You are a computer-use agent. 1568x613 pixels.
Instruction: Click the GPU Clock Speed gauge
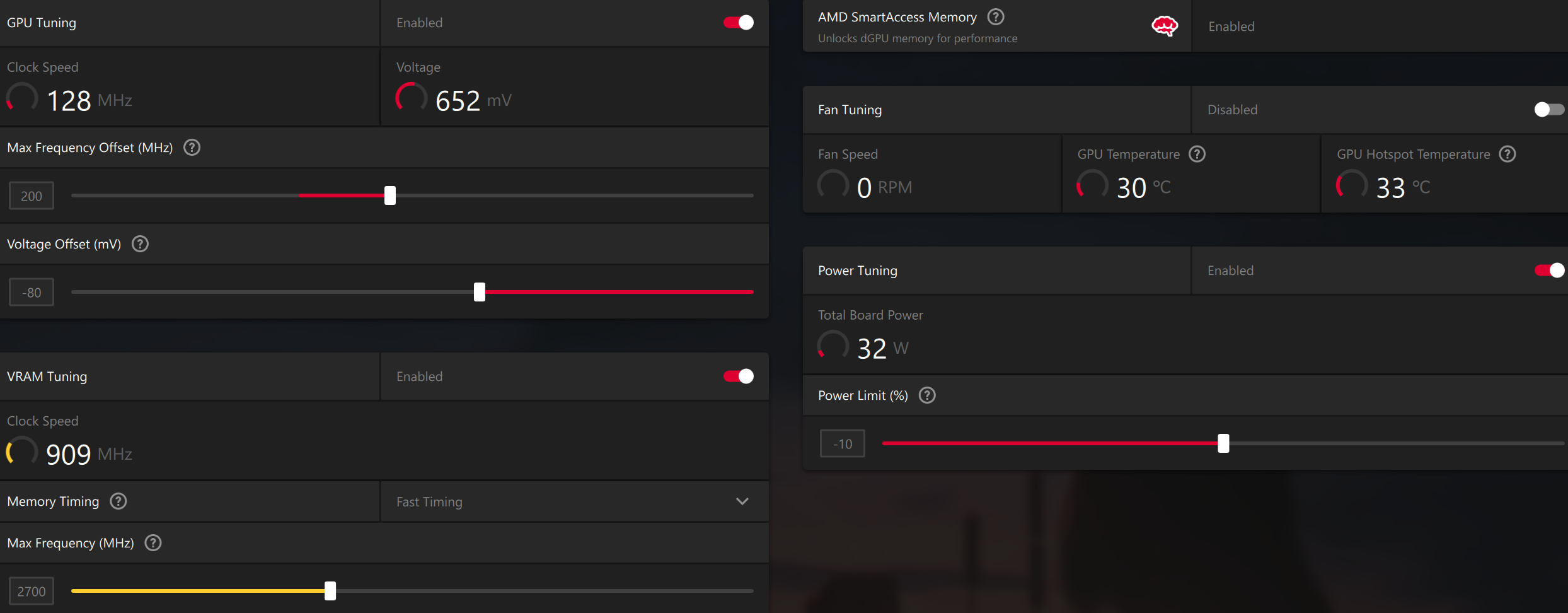[22, 98]
